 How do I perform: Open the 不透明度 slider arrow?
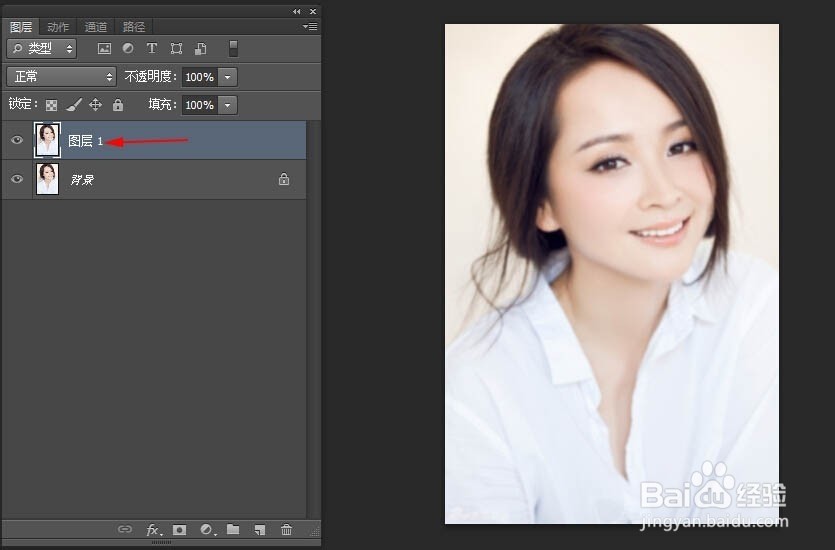[227, 77]
